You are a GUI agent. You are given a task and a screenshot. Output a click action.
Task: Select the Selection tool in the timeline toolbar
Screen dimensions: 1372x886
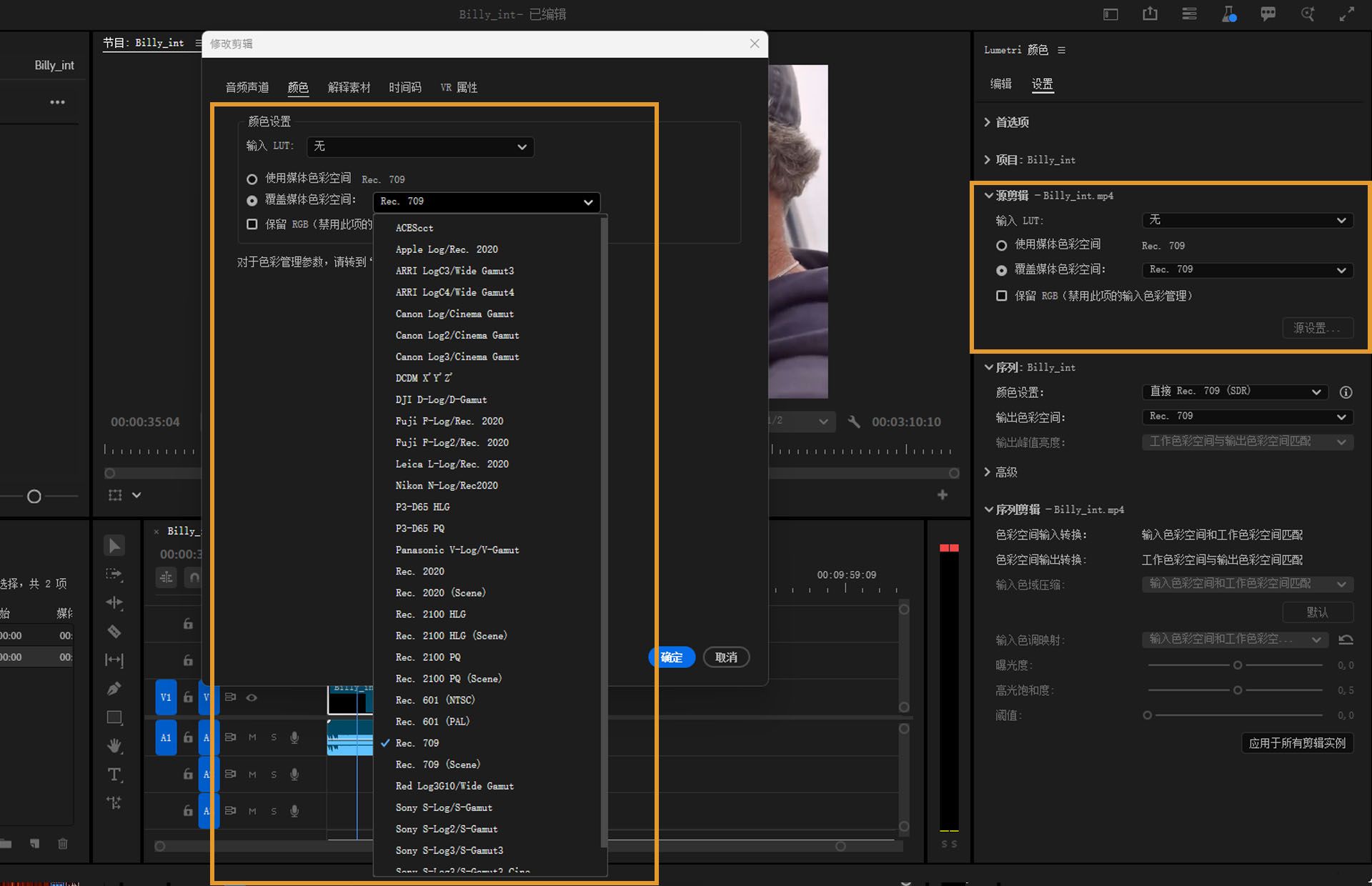[114, 544]
